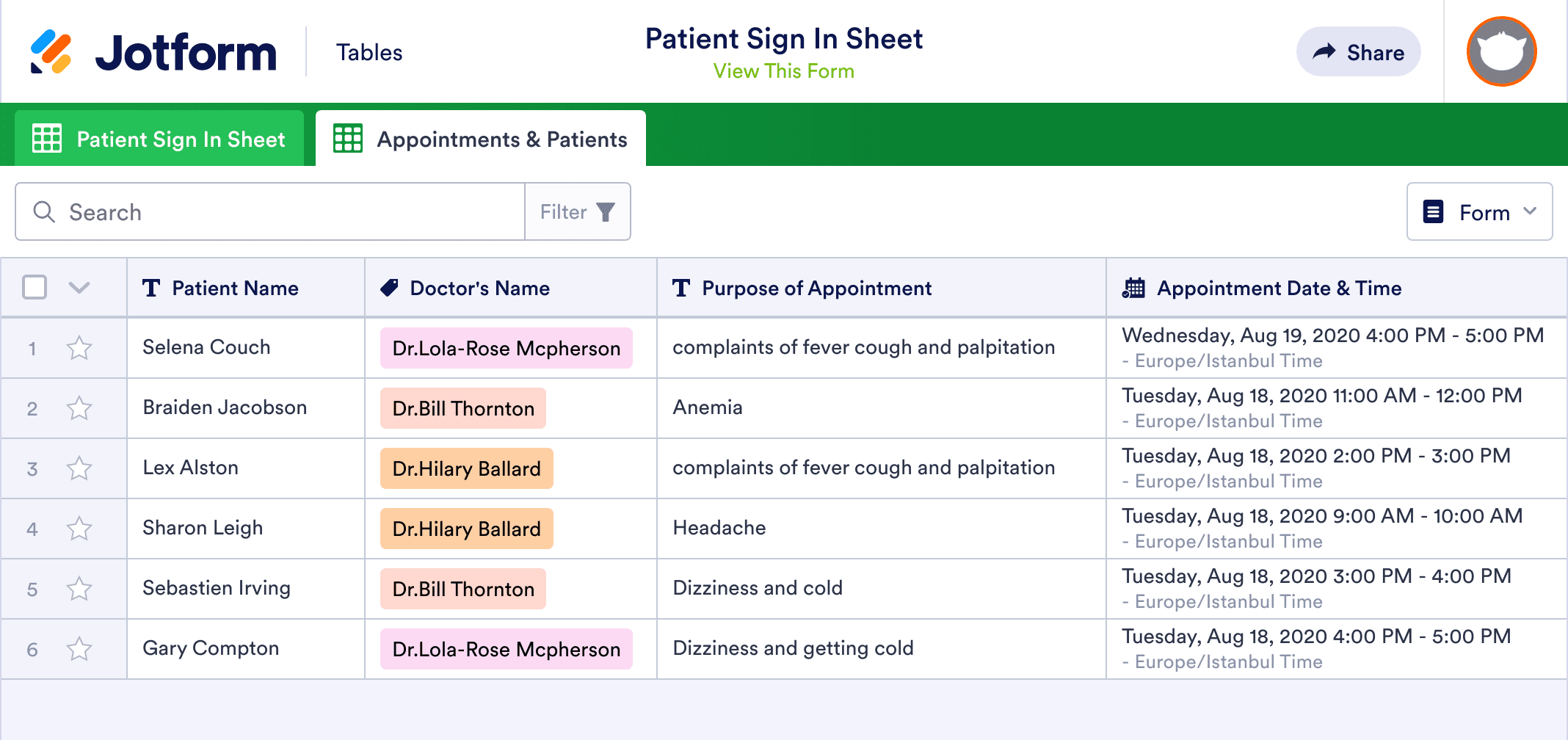Open the Filter options via filter icon
The image size is (1568, 740).
tap(603, 211)
